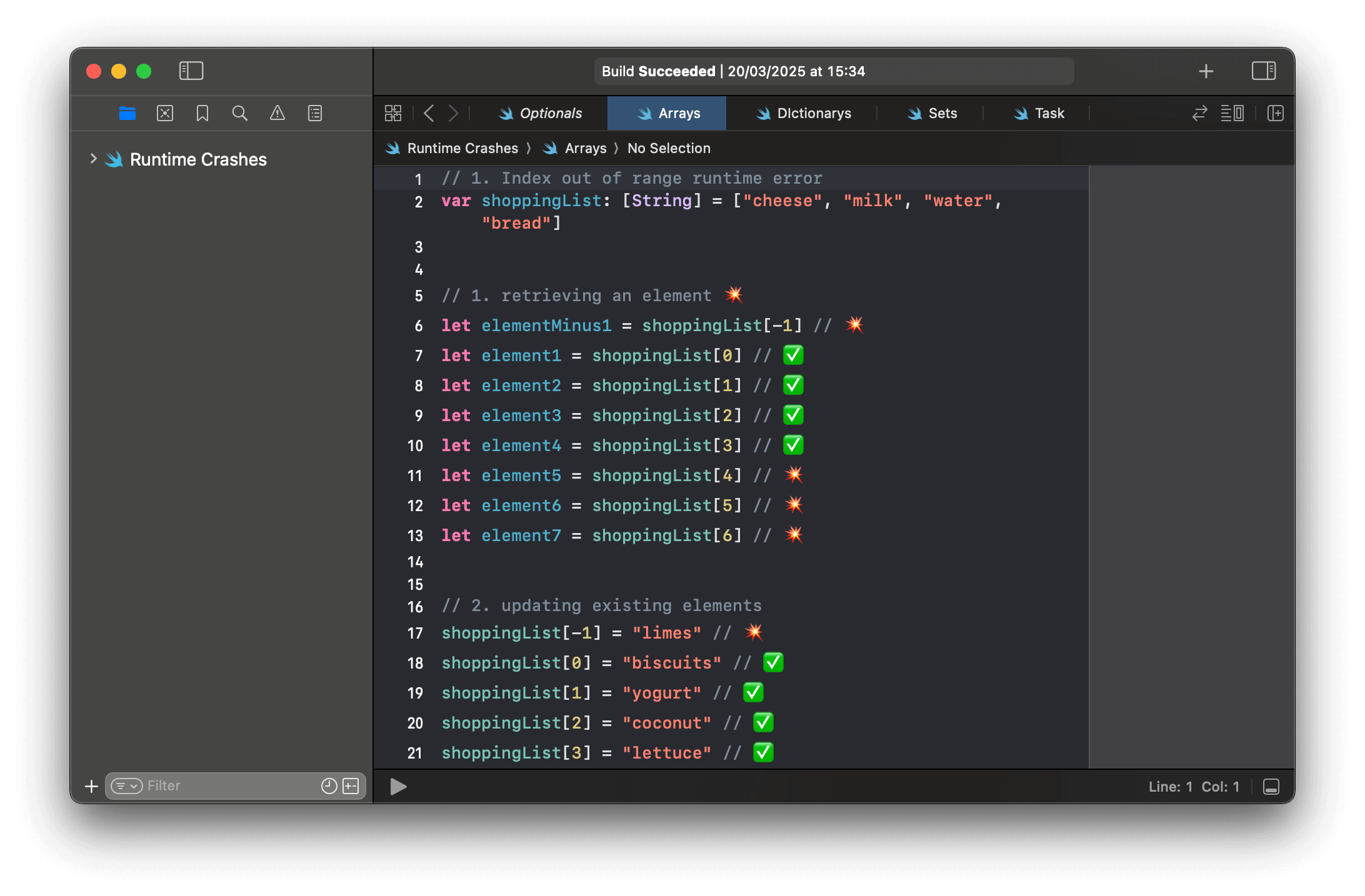Click the related items grid icon
1365x896 pixels.
pyautogui.click(x=393, y=113)
